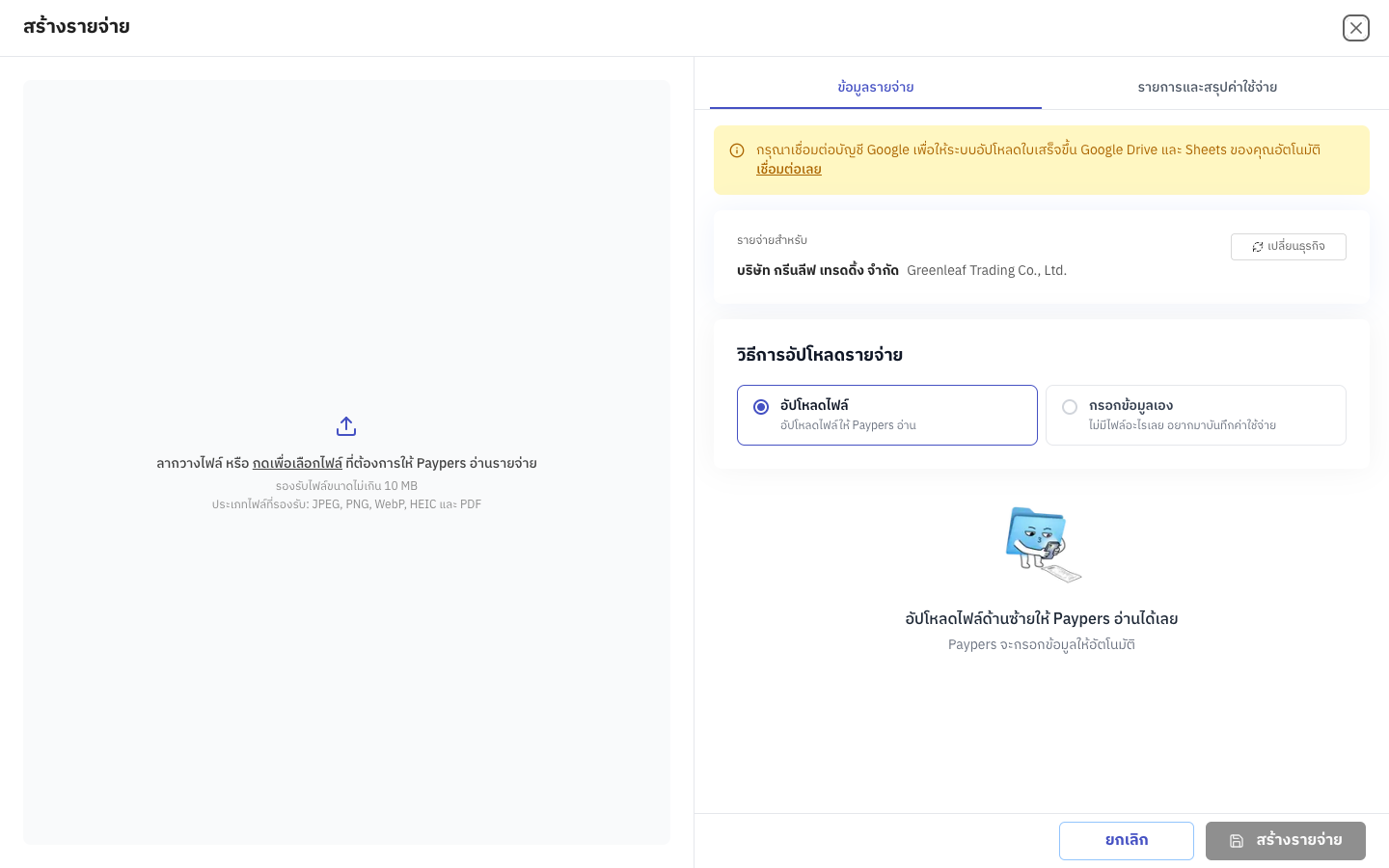Screen dimensions: 1389x868
Task: Switch to รายการและสรุปค่าใช้จ่าย tab
Action: pos(1208,87)
